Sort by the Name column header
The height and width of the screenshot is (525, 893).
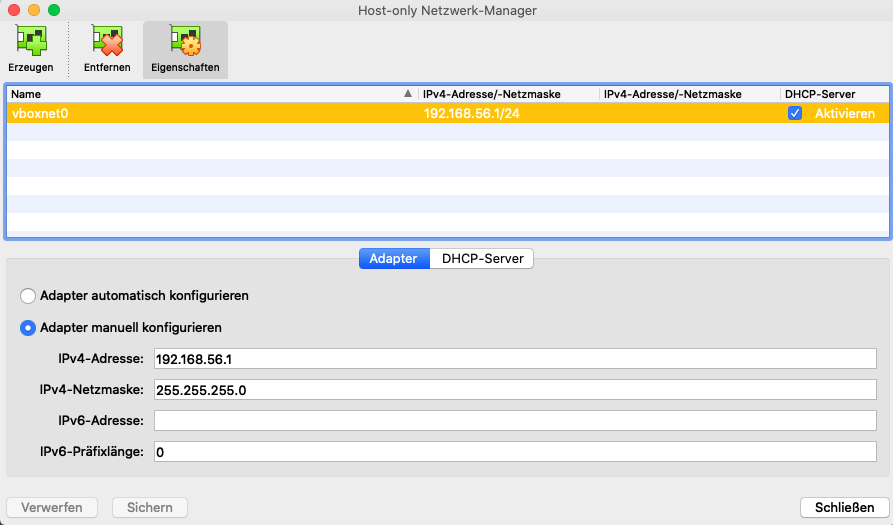click(200, 94)
